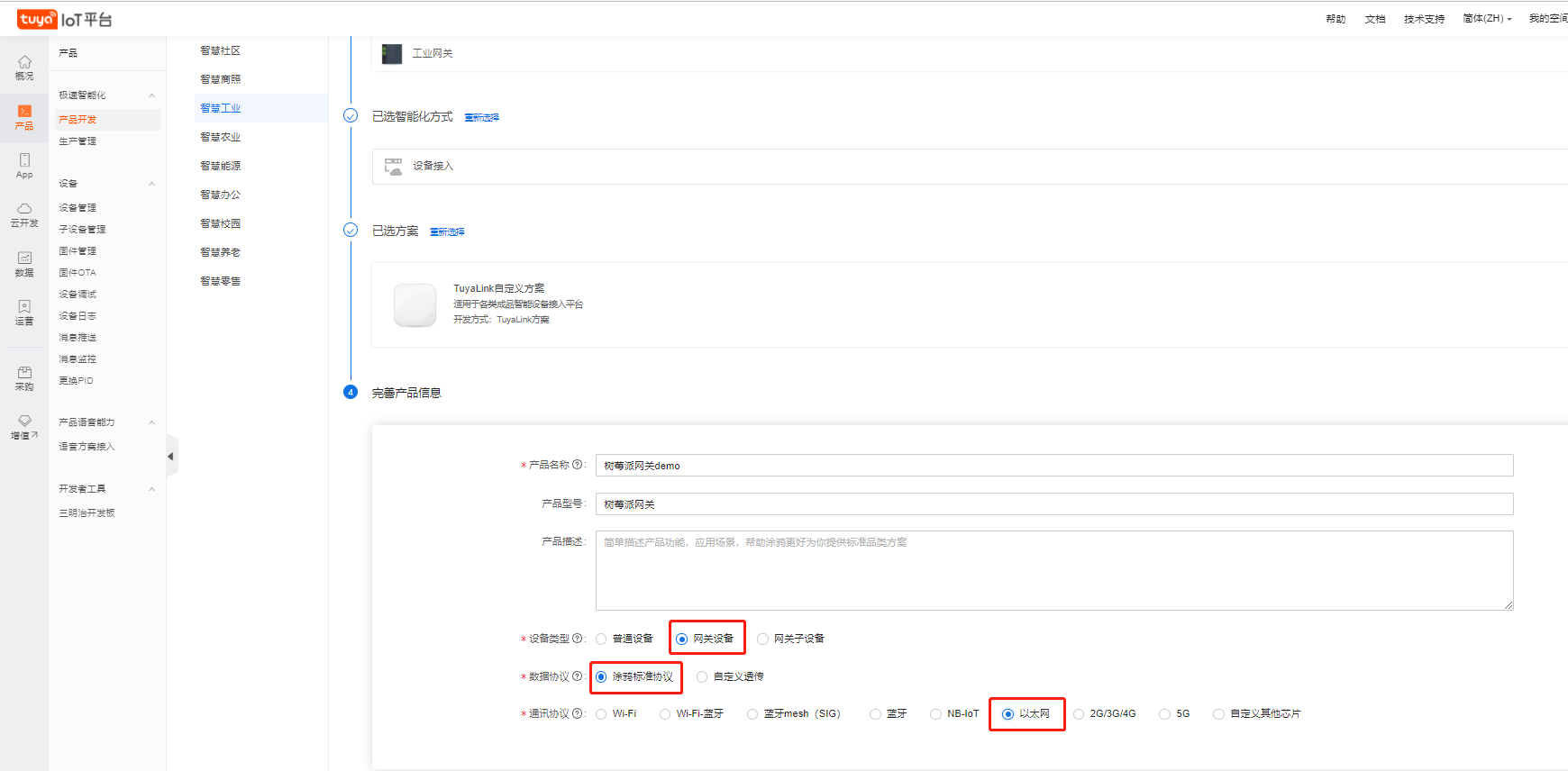1568x771 pixels.
Task: Select the 普通设备 radio button
Action: [601, 639]
